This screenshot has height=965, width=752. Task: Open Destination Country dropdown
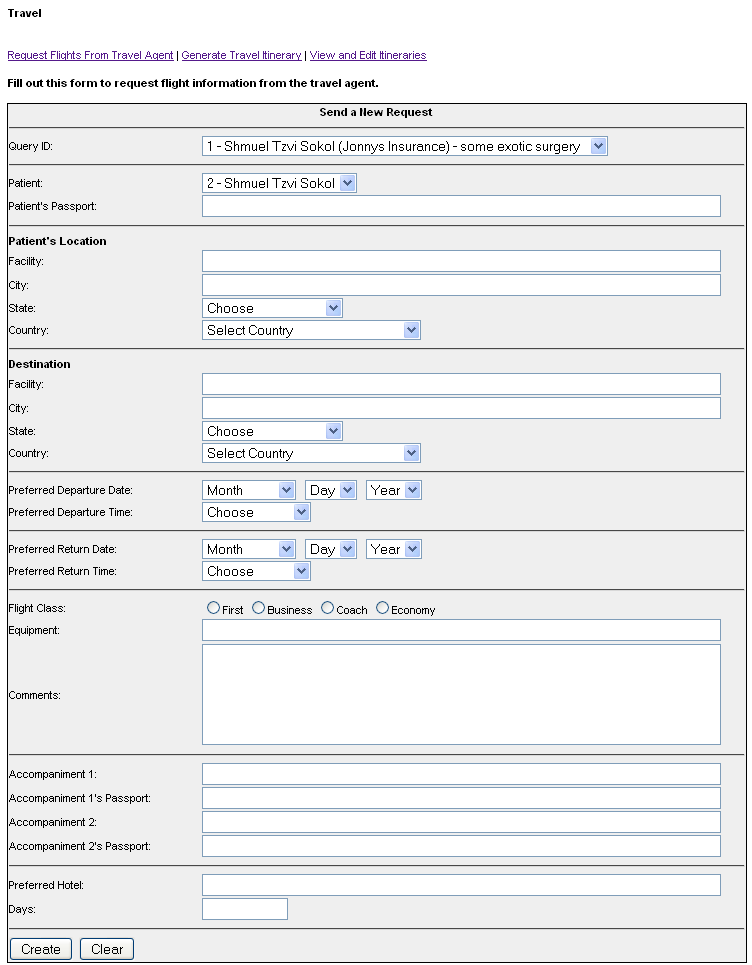pos(311,453)
